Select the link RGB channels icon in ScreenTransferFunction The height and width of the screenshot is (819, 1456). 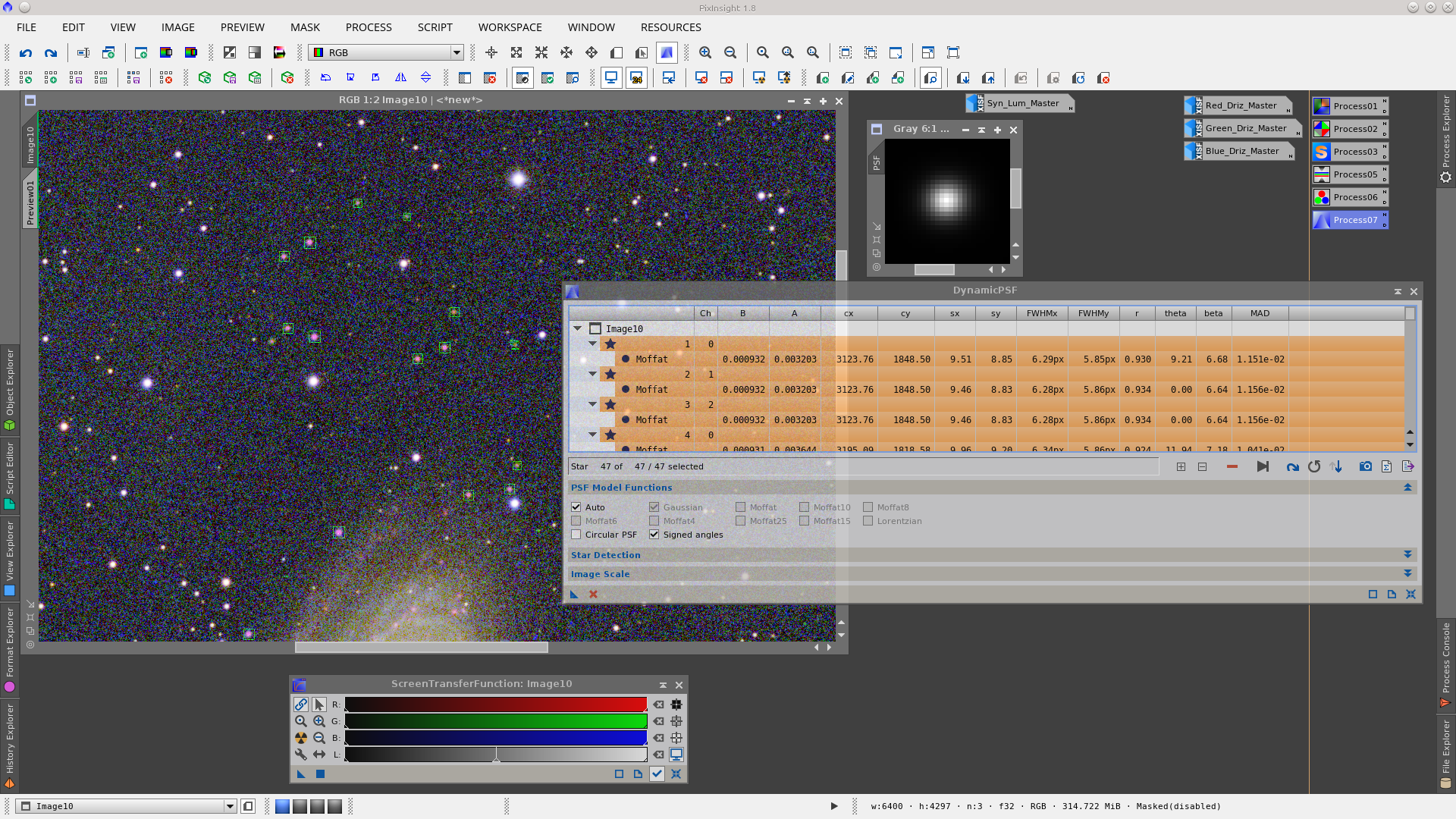[301, 704]
